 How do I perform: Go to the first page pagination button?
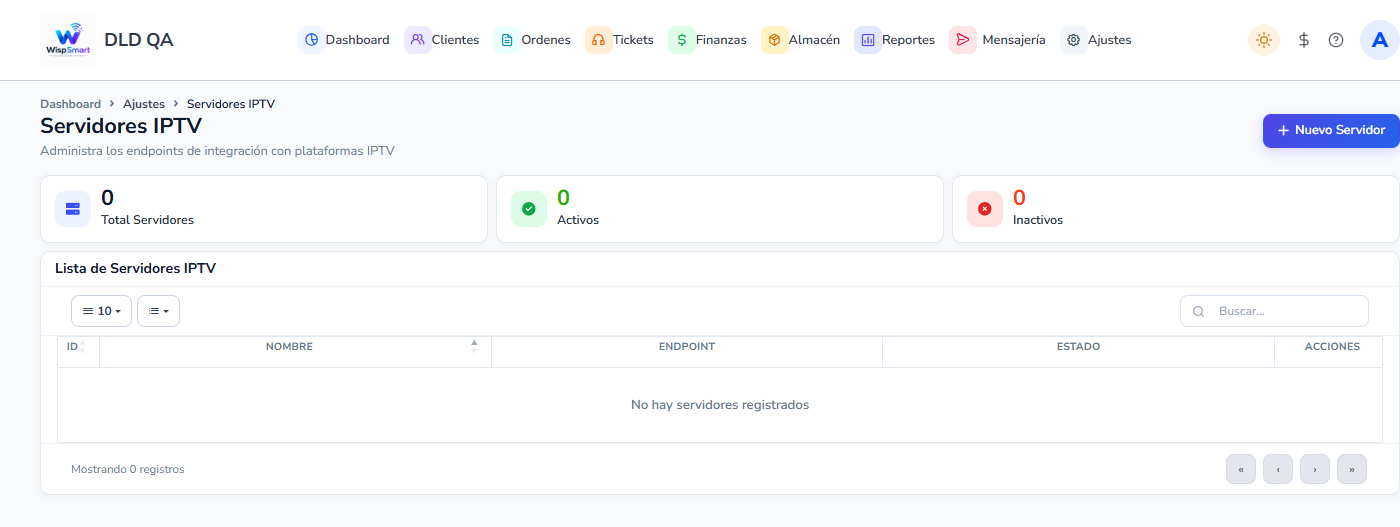(x=1241, y=468)
